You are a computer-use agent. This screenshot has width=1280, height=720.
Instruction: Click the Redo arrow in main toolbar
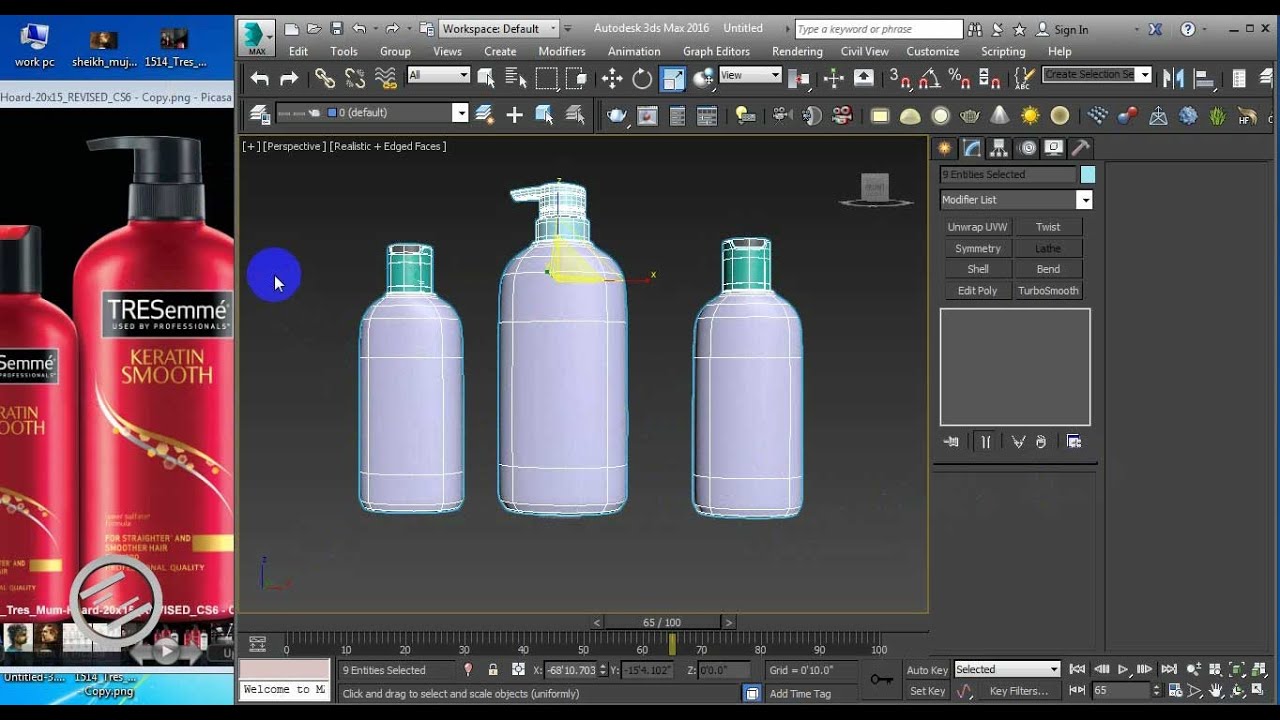pos(289,78)
